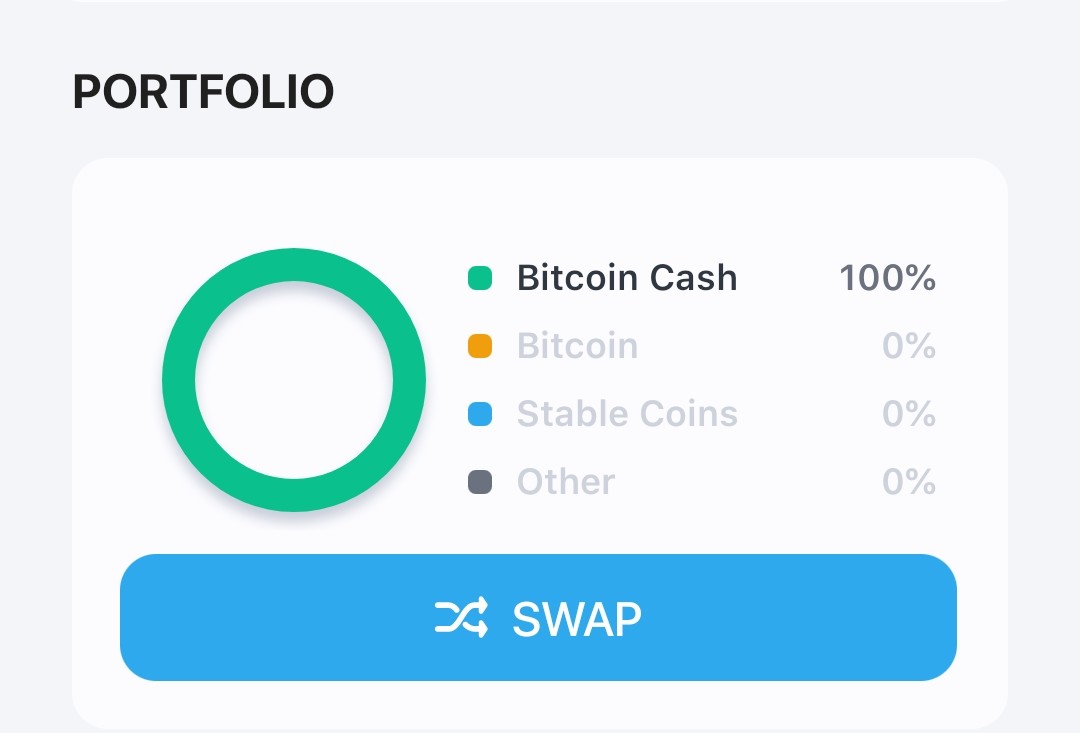Select the Stable Coins legend label

[627, 413]
